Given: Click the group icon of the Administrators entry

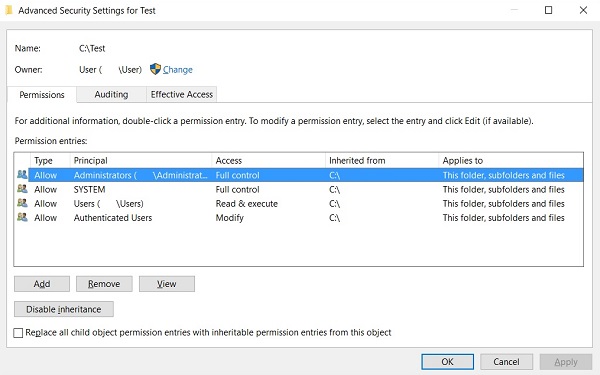Looking at the screenshot, I should [x=22, y=175].
